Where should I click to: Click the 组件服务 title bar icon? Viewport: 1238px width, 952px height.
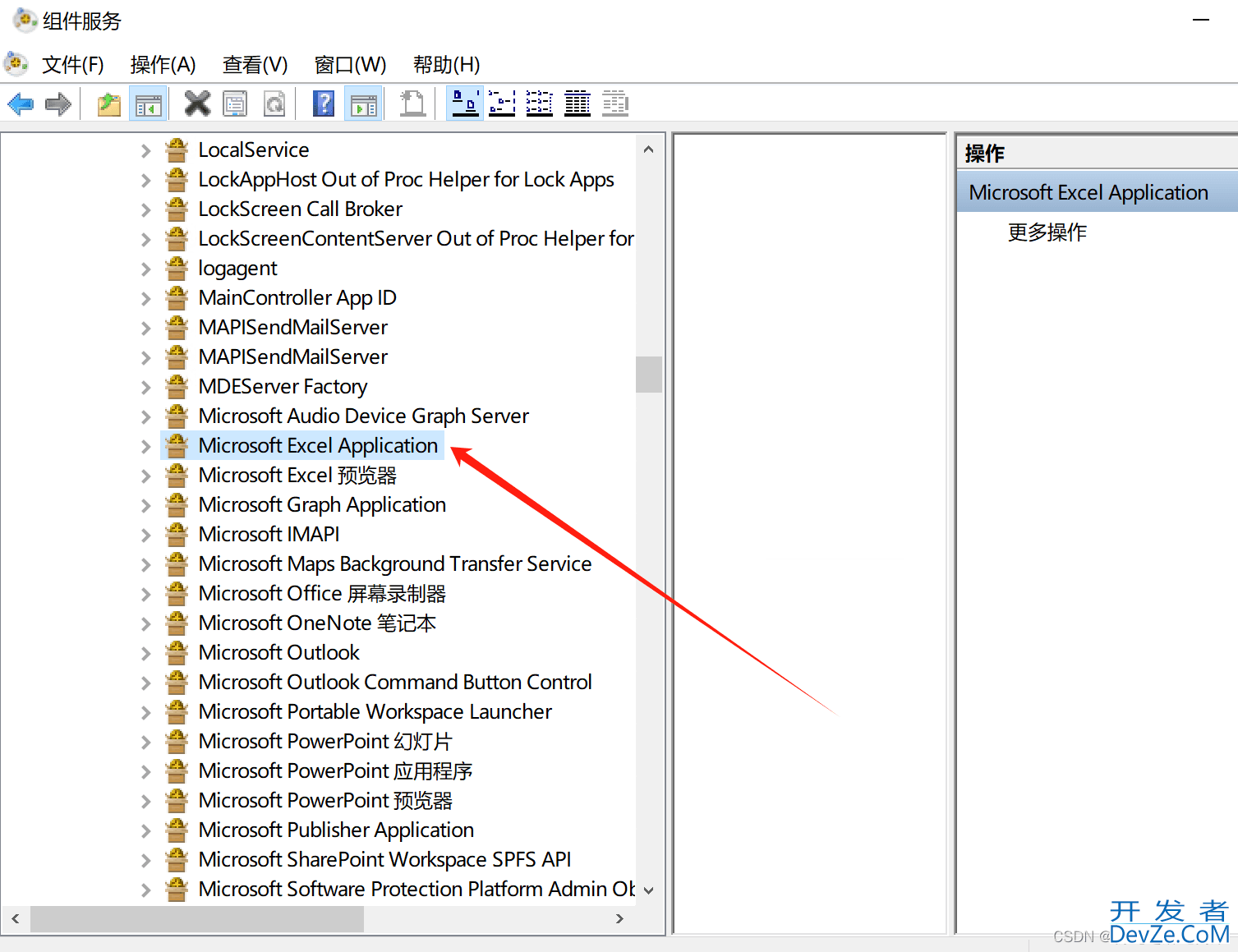point(25,20)
